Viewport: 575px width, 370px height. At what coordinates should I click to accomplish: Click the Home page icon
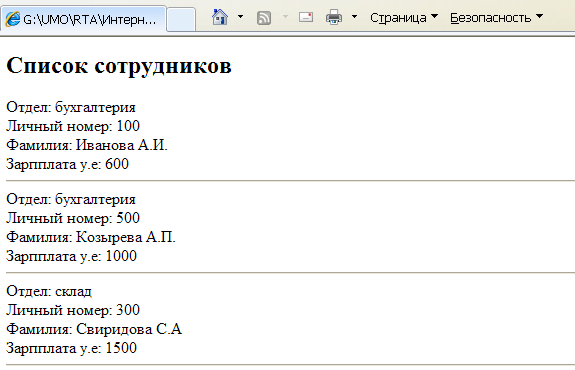pos(220,17)
